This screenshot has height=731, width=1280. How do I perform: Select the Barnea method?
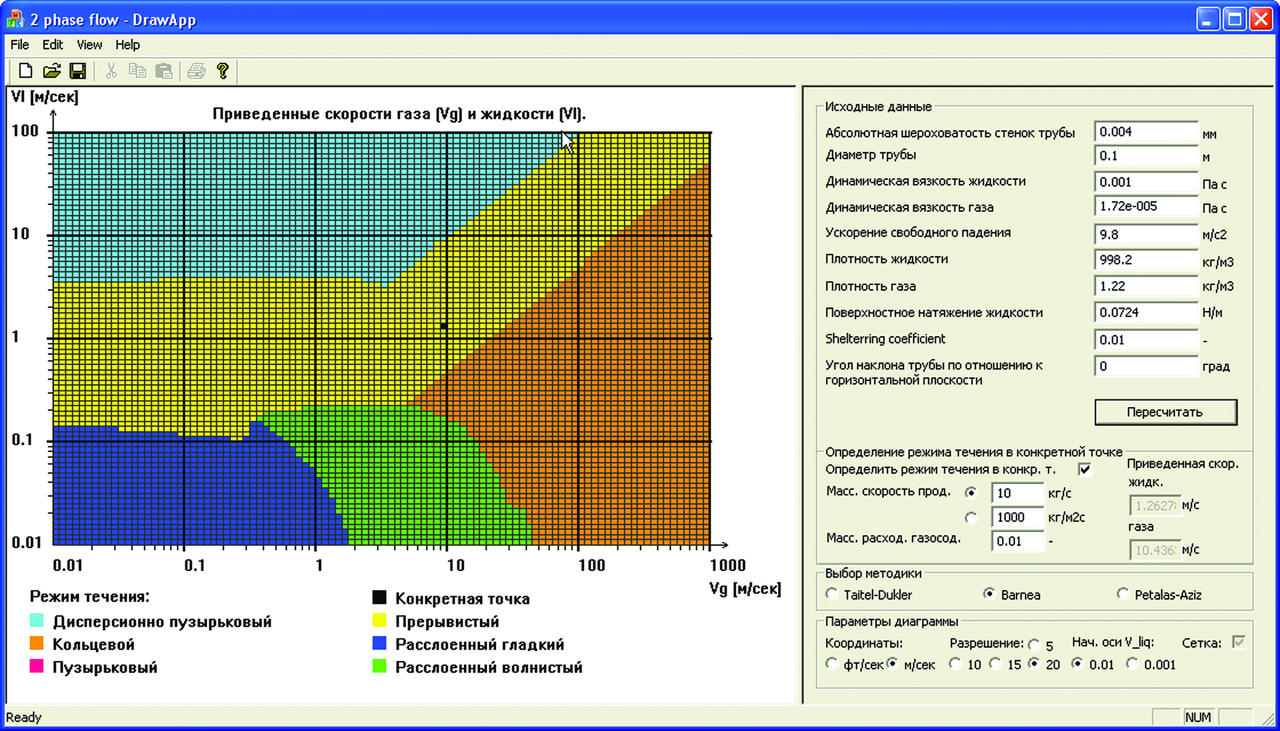click(992, 594)
